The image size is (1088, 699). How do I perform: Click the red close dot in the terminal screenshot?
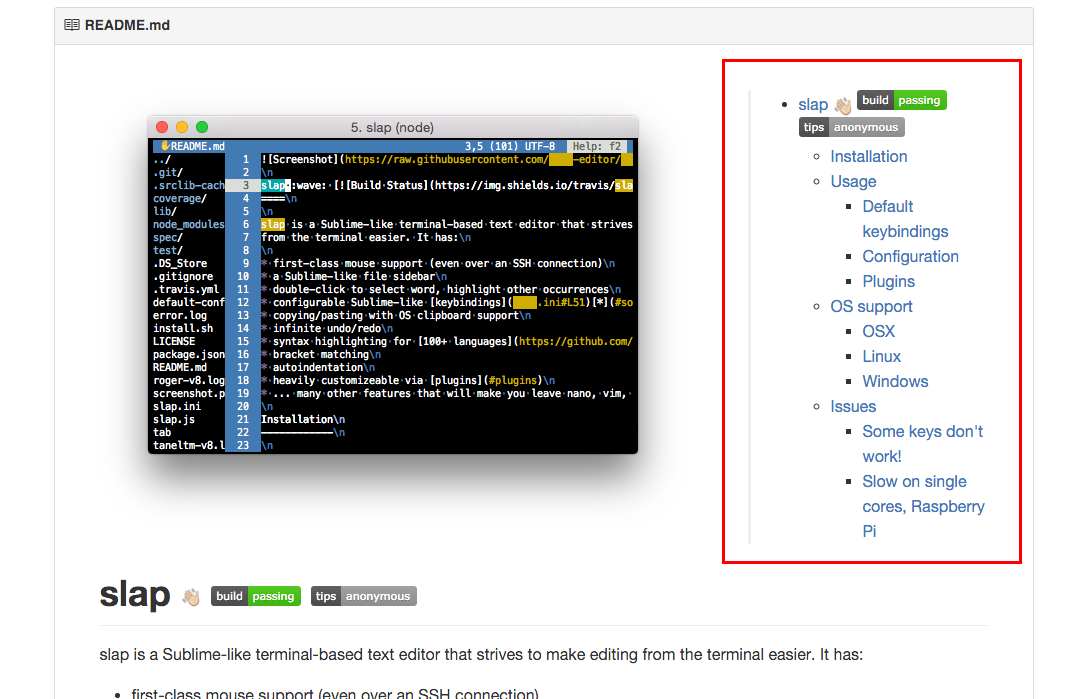point(162,127)
